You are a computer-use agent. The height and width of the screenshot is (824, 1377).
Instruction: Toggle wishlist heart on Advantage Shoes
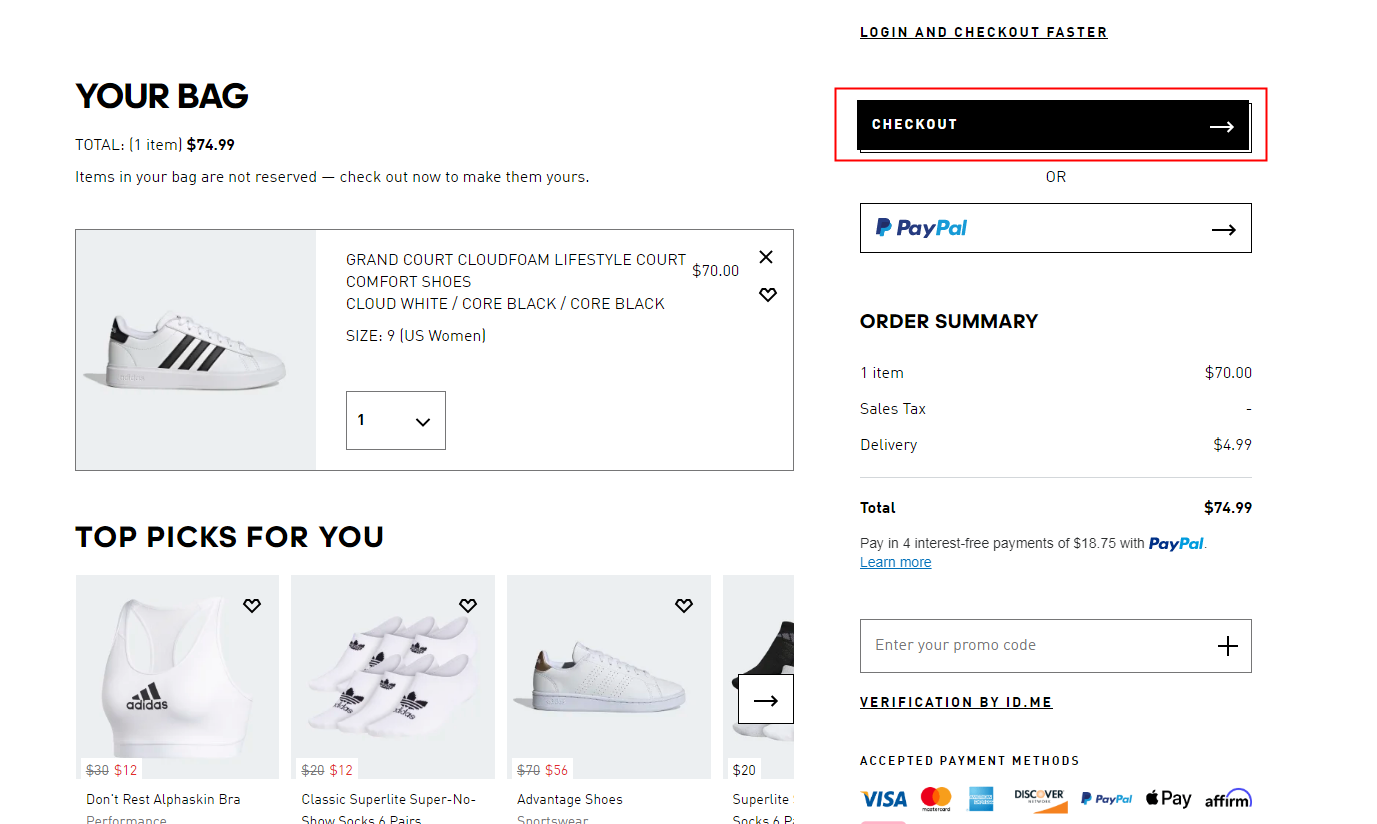pos(684,605)
